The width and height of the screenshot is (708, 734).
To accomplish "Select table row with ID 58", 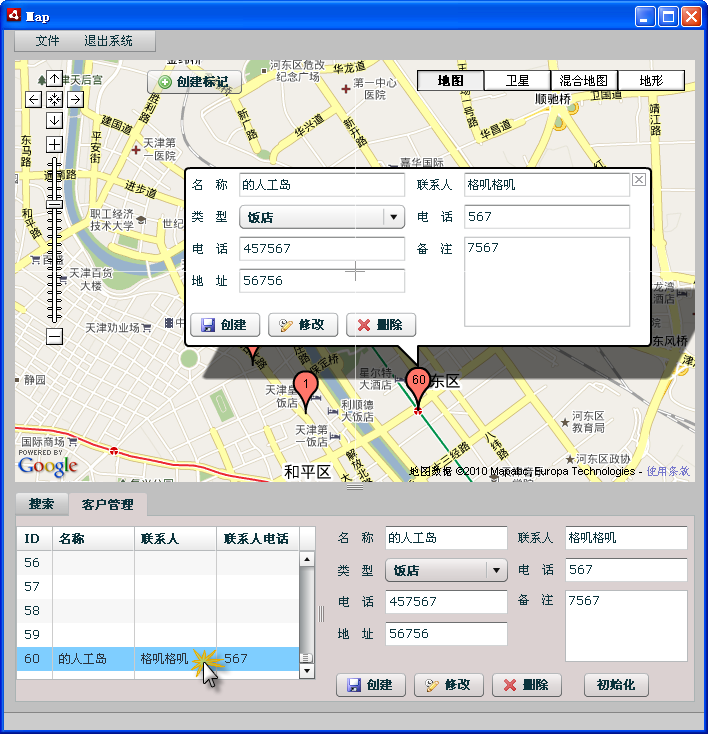I will point(158,610).
